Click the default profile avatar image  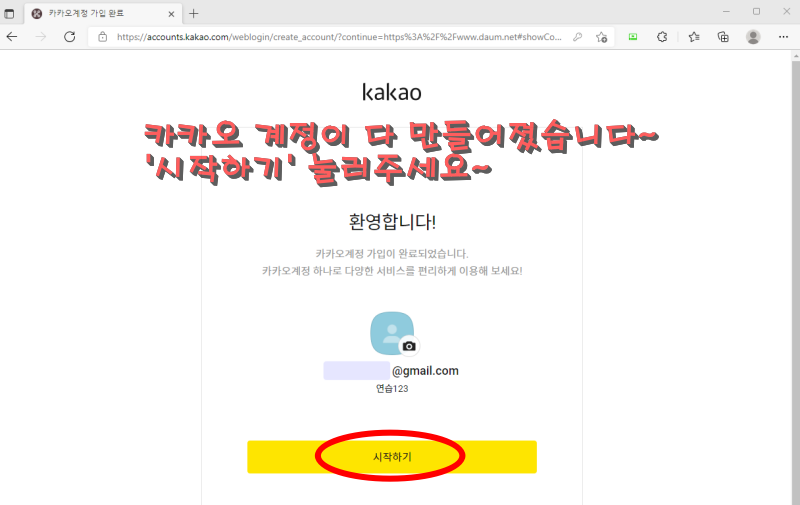pyautogui.click(x=391, y=333)
